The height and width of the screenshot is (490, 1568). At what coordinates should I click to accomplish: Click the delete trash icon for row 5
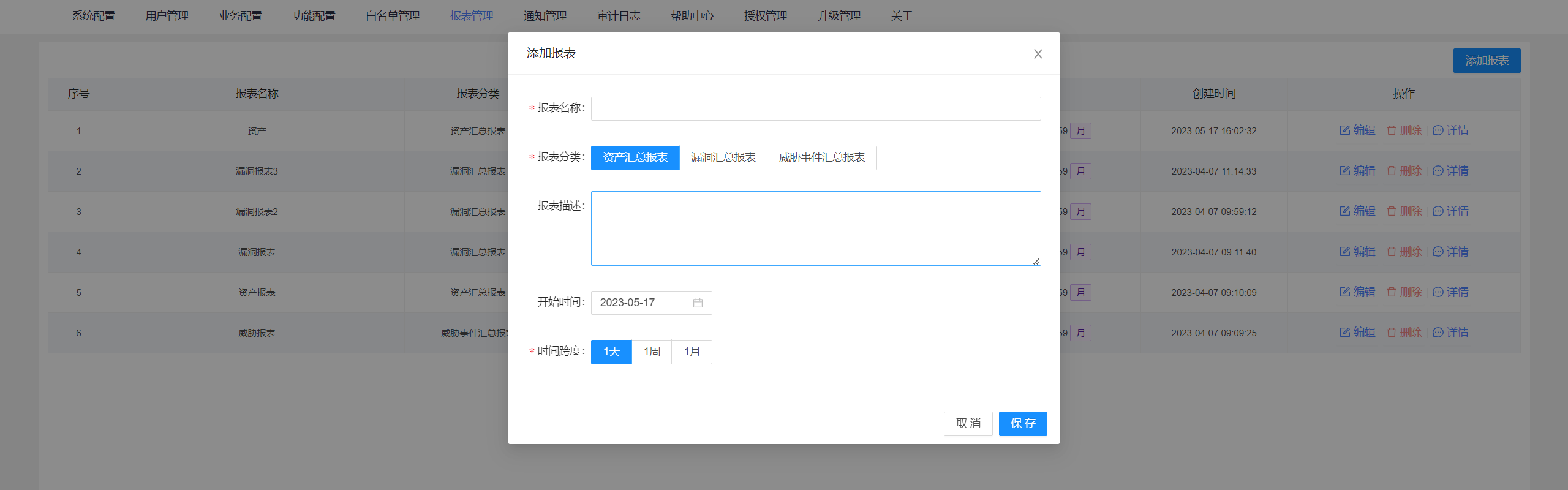[x=1392, y=292]
